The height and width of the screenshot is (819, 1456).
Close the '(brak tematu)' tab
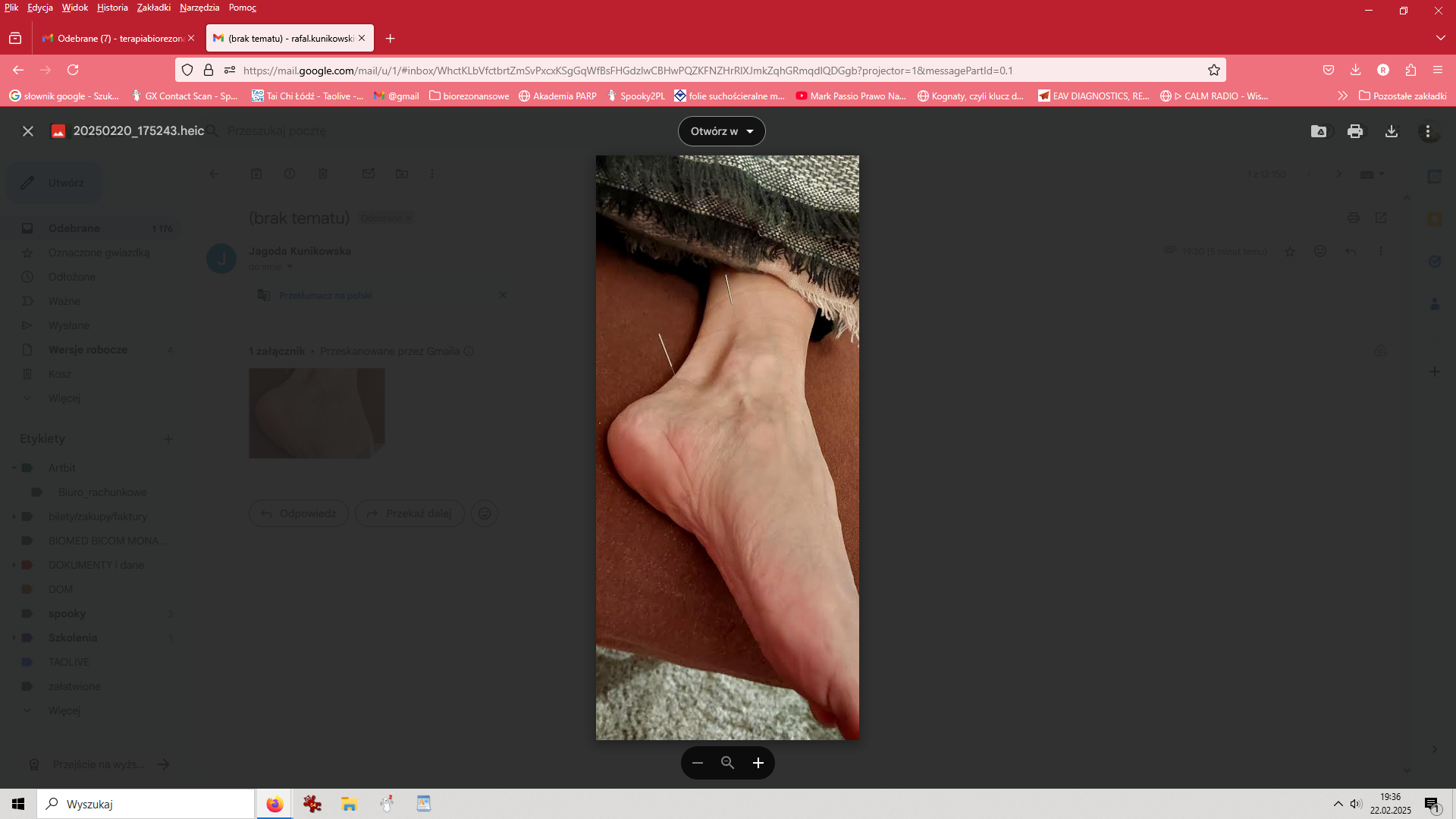coord(362,38)
